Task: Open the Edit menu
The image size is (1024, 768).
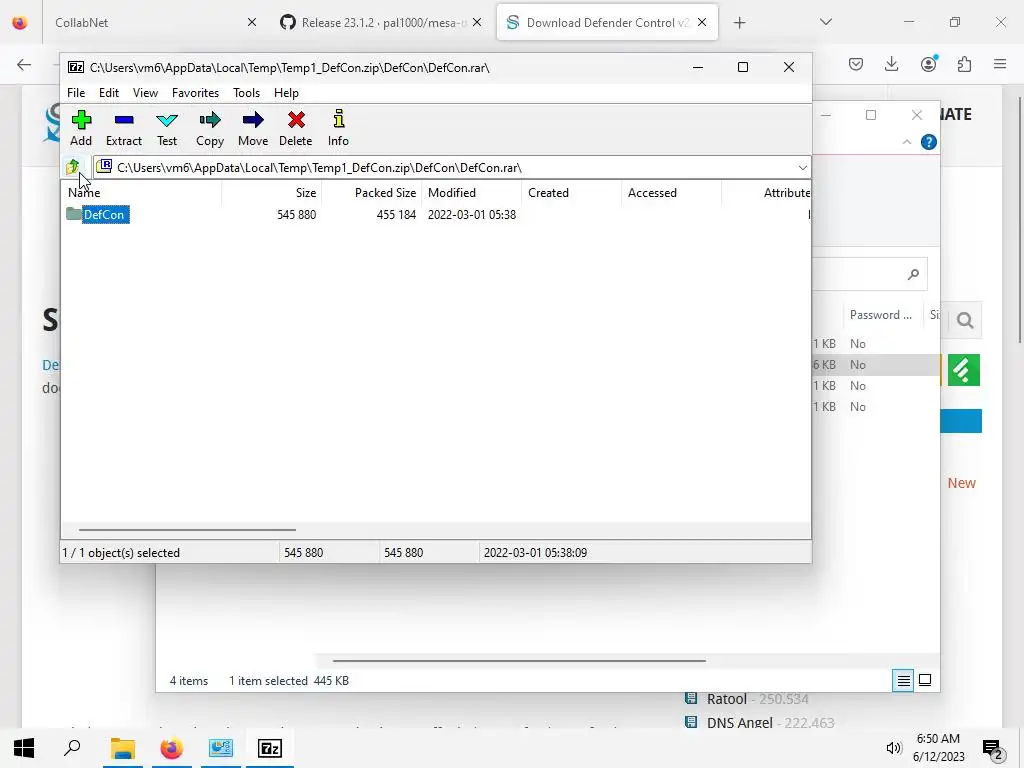Action: tap(108, 93)
